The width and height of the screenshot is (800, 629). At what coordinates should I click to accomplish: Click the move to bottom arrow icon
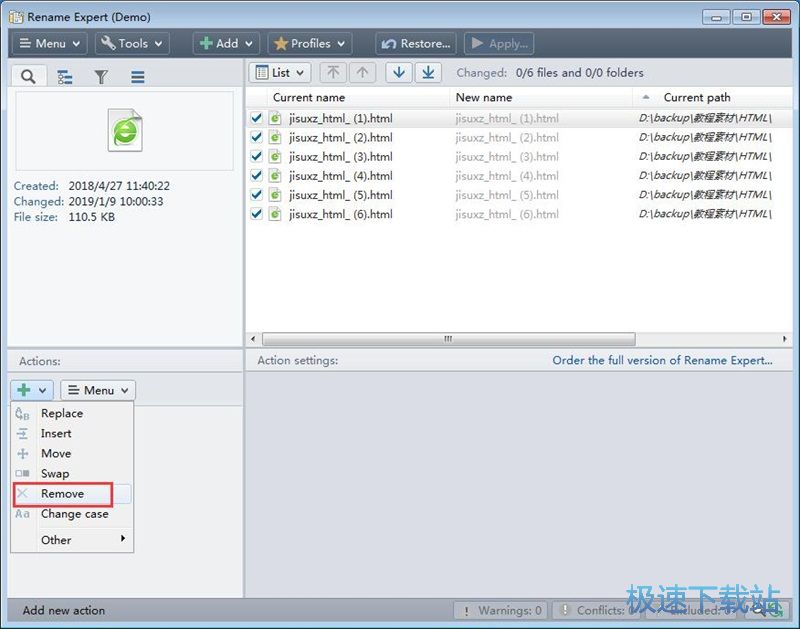click(428, 73)
